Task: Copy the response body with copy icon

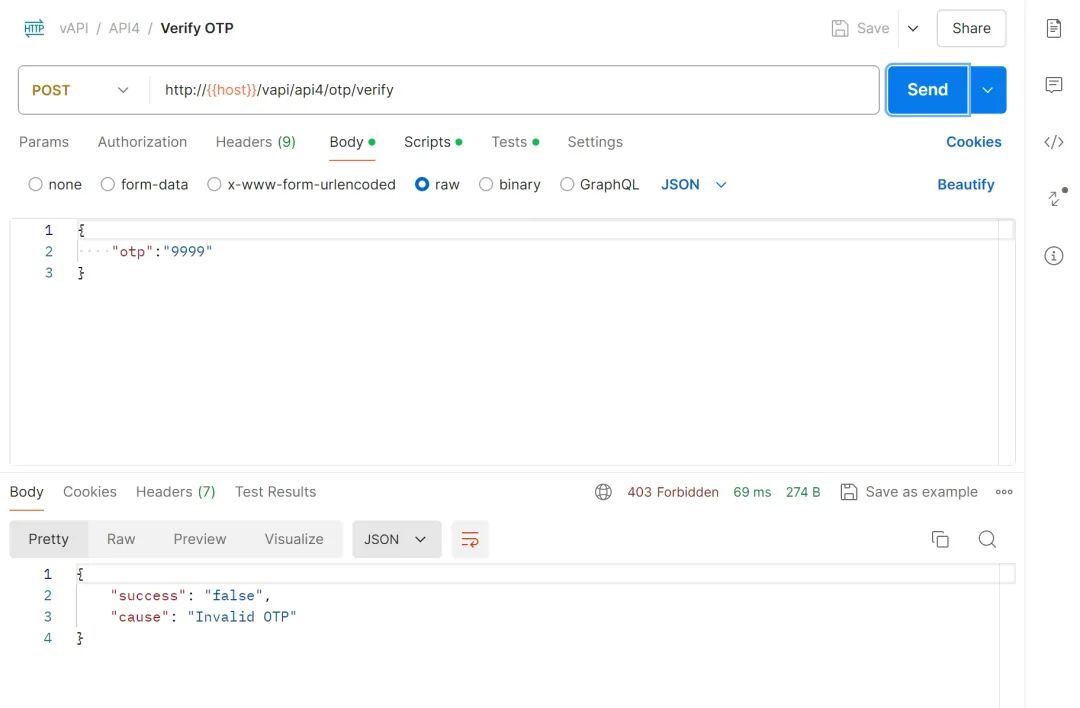Action: 939,539
